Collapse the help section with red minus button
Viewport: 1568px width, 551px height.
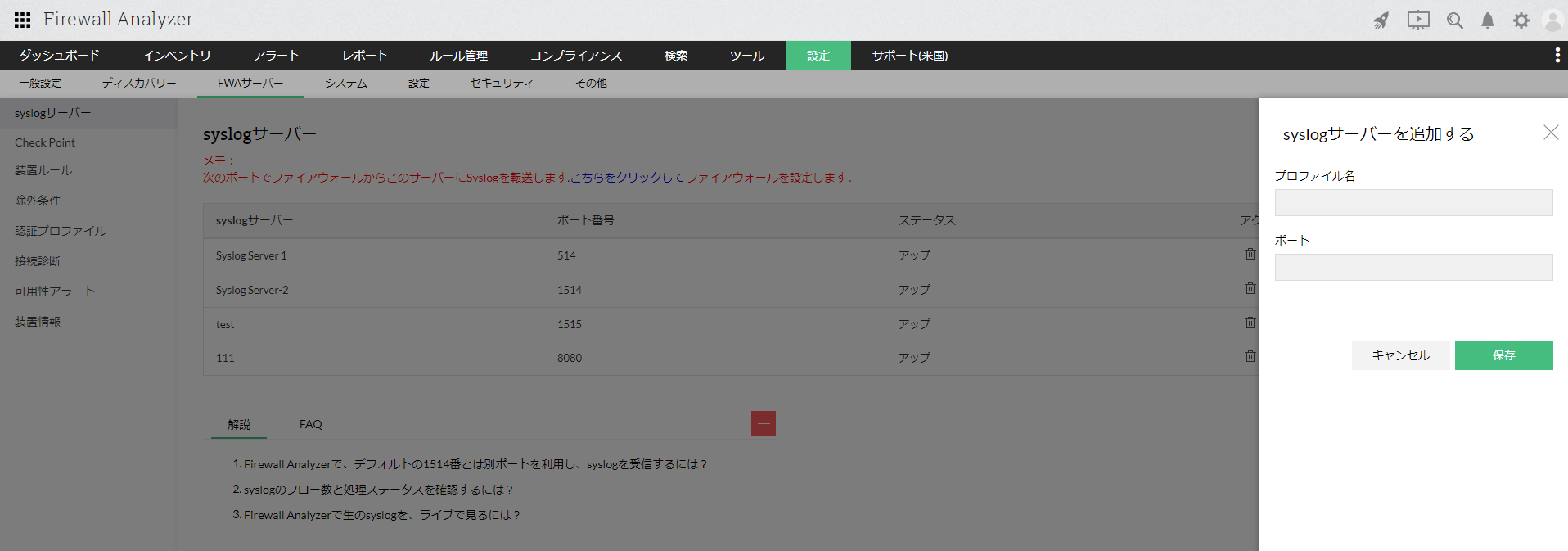pyautogui.click(x=763, y=423)
